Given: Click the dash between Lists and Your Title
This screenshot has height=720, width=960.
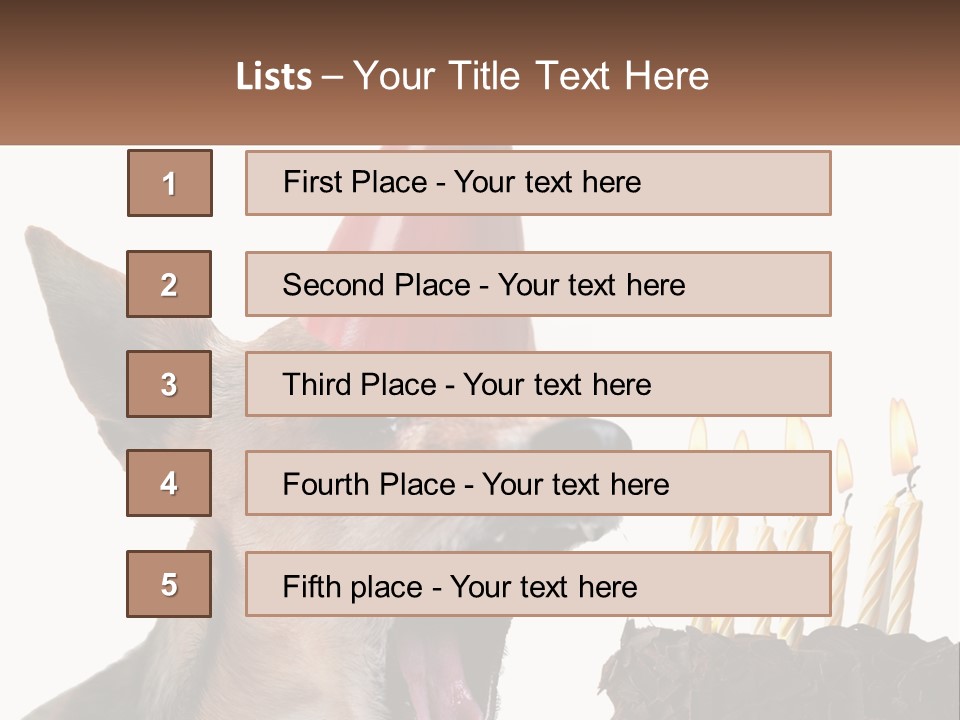Looking at the screenshot, I should pyautogui.click(x=331, y=76).
